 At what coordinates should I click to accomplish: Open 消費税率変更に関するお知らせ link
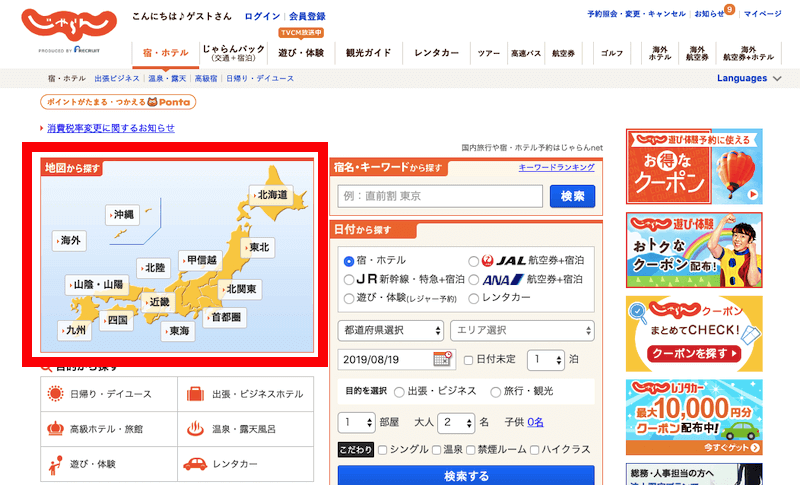[111, 128]
